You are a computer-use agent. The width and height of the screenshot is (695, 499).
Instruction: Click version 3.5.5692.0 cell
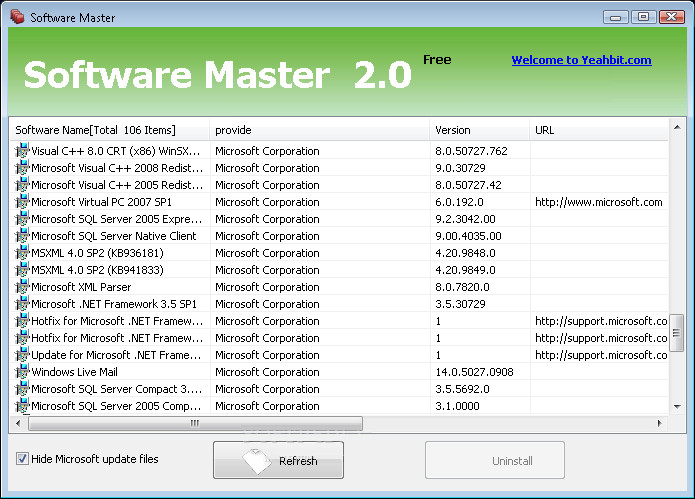click(462, 389)
